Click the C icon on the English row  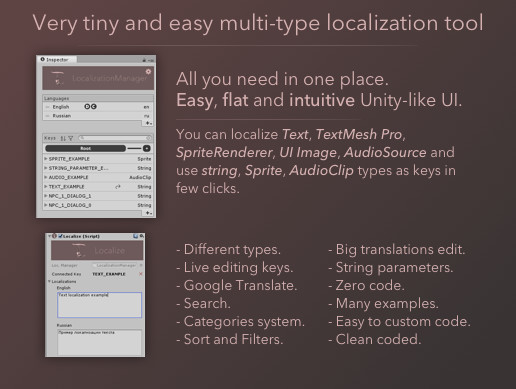coord(94,107)
